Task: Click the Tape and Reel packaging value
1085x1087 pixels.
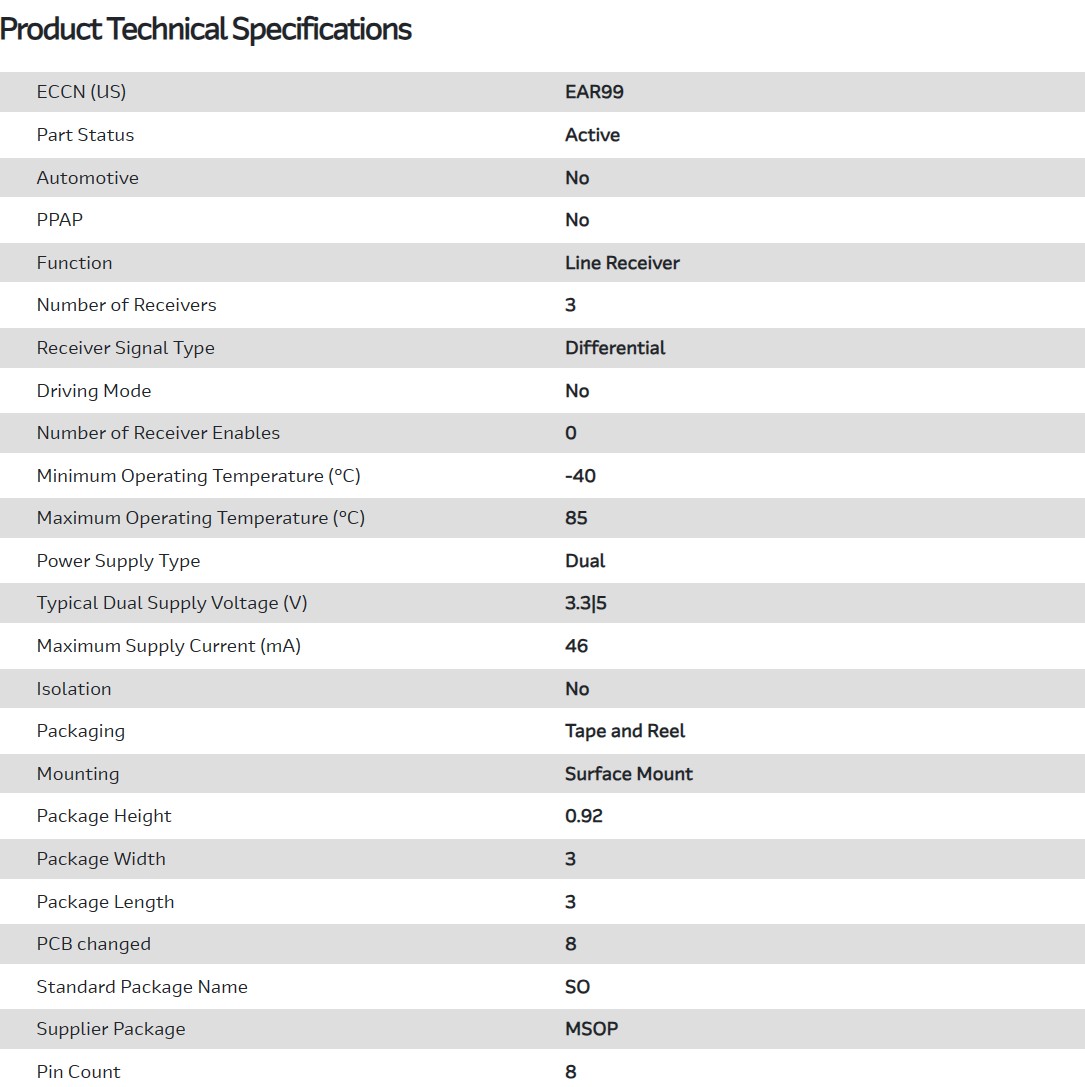Action: (625, 731)
